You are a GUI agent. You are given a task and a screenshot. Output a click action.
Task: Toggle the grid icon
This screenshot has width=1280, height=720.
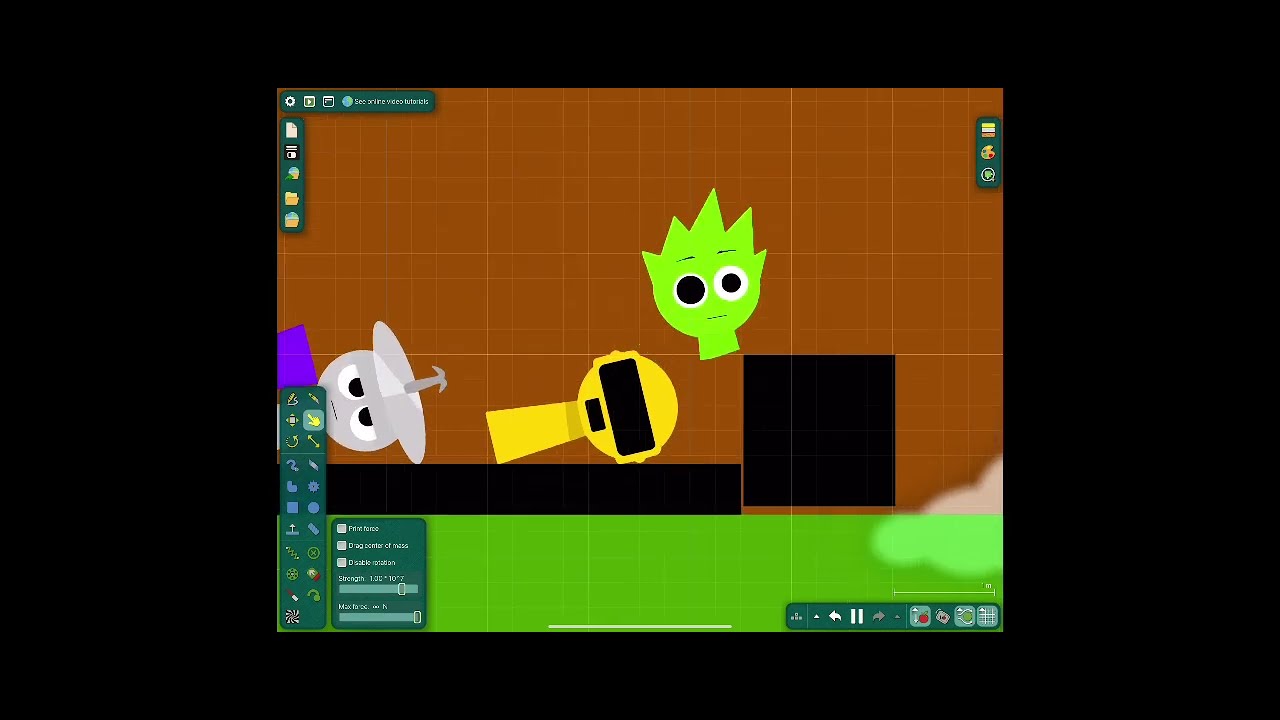click(987, 617)
